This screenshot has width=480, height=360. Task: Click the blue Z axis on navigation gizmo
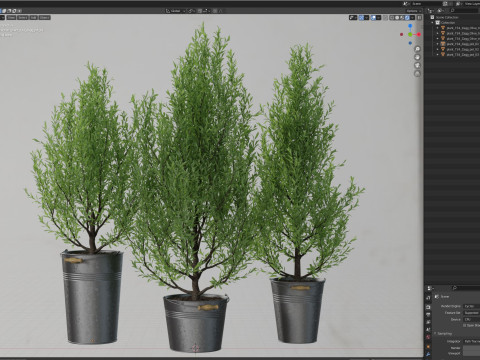point(410,26)
